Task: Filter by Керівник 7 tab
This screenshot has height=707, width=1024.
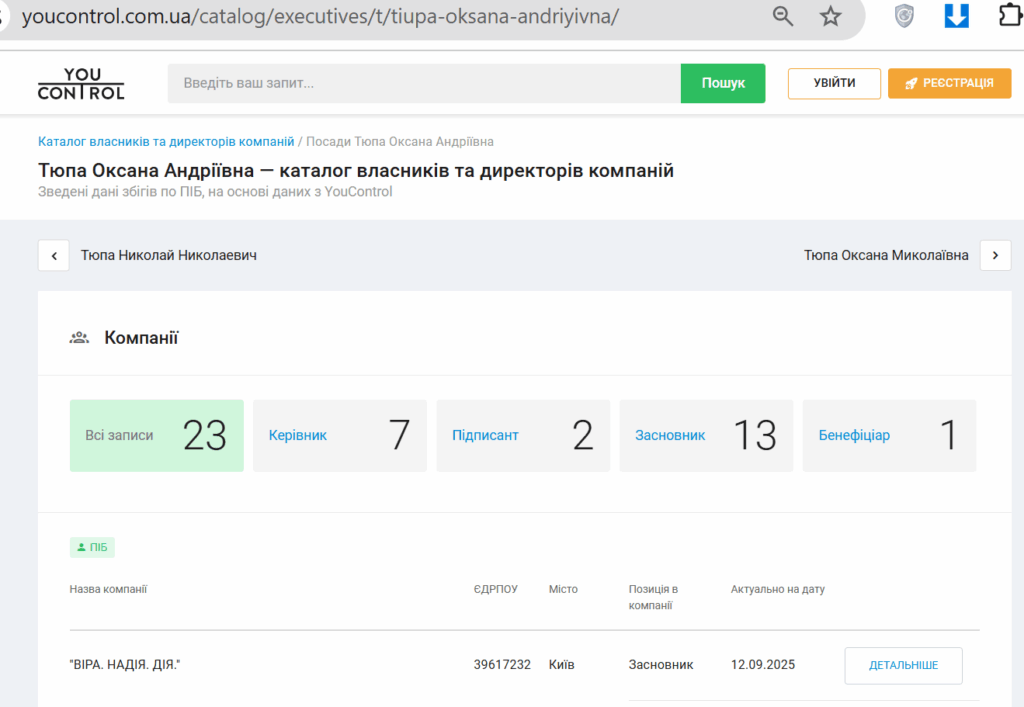Action: tap(340, 435)
